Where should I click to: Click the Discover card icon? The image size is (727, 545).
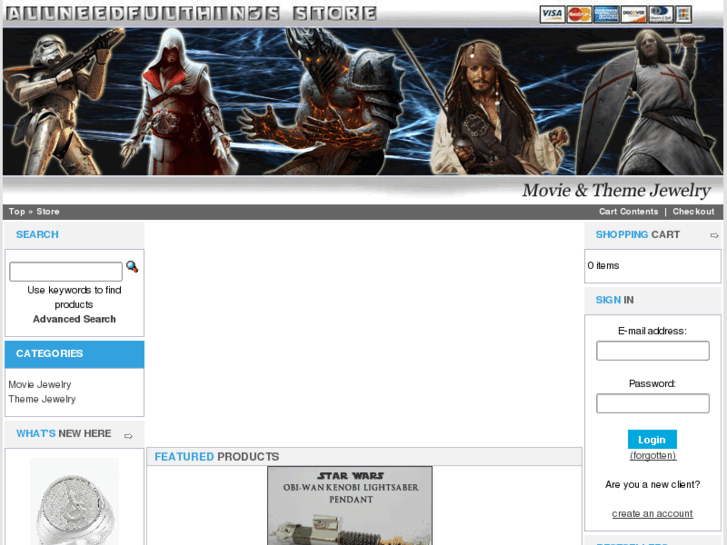[x=633, y=14]
